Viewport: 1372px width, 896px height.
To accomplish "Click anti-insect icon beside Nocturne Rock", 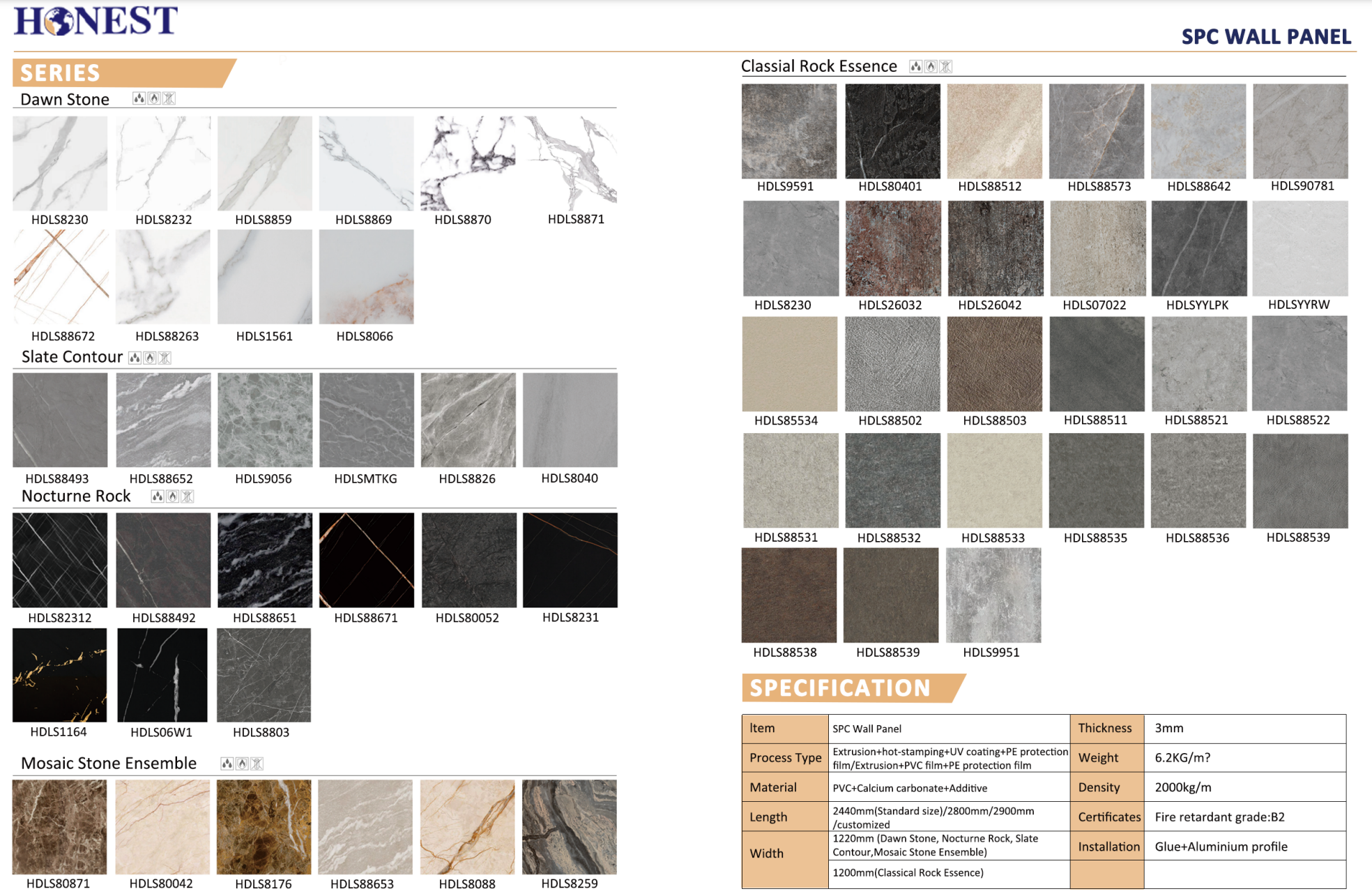I will 187,496.
